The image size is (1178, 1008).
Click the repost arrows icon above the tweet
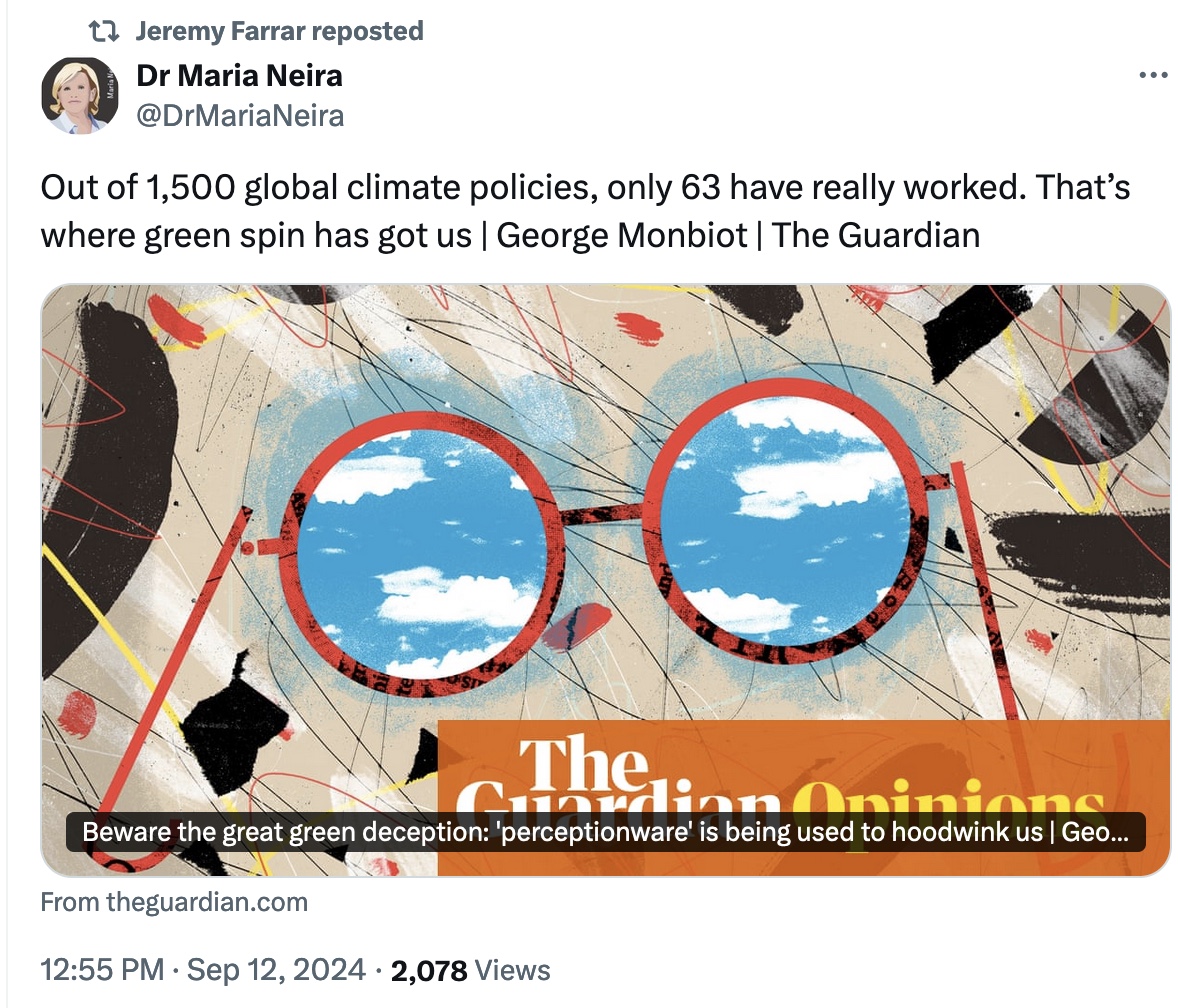pos(101,32)
